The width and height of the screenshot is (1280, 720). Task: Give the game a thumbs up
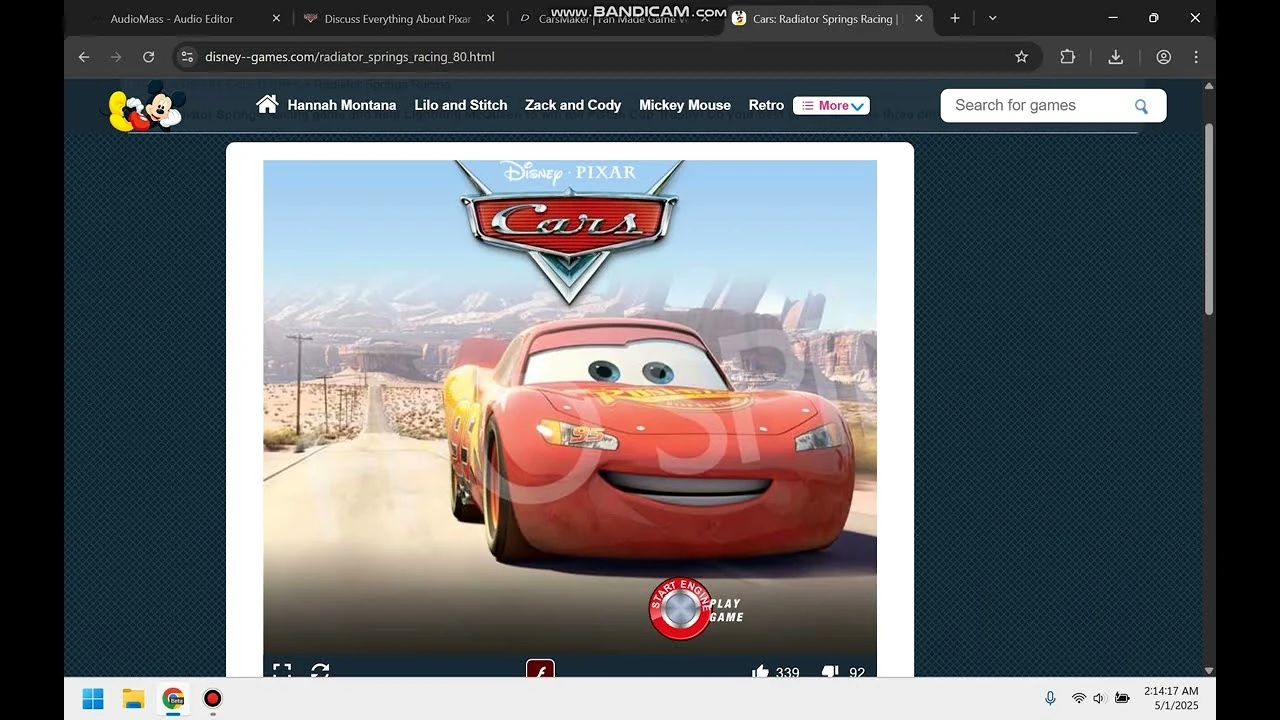point(760,672)
